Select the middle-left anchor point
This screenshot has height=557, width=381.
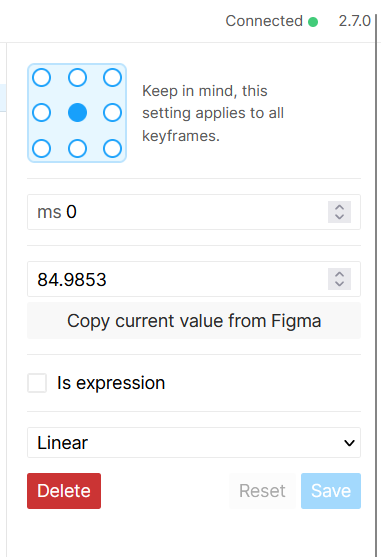[x=42, y=113]
